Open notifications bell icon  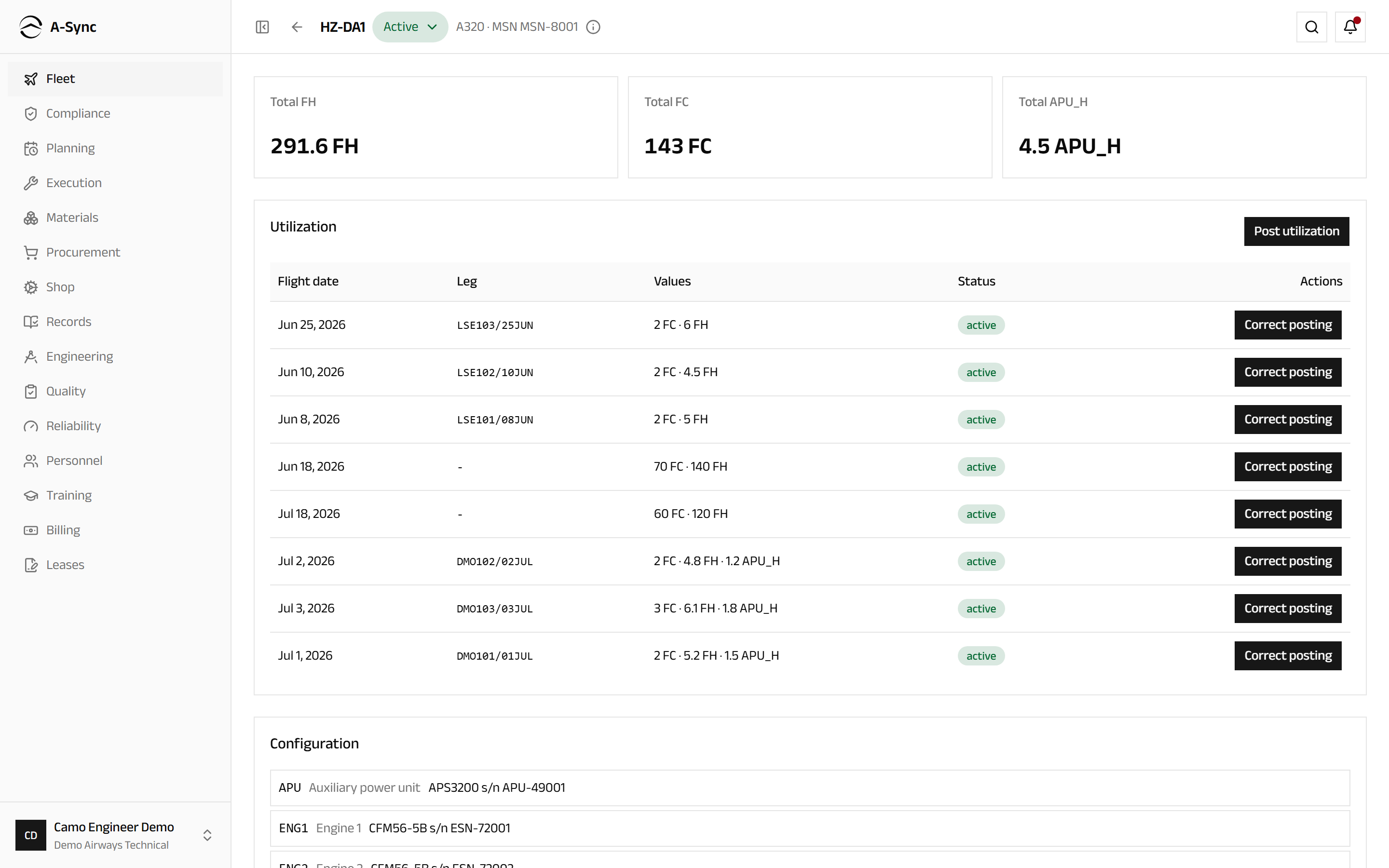click(x=1350, y=27)
